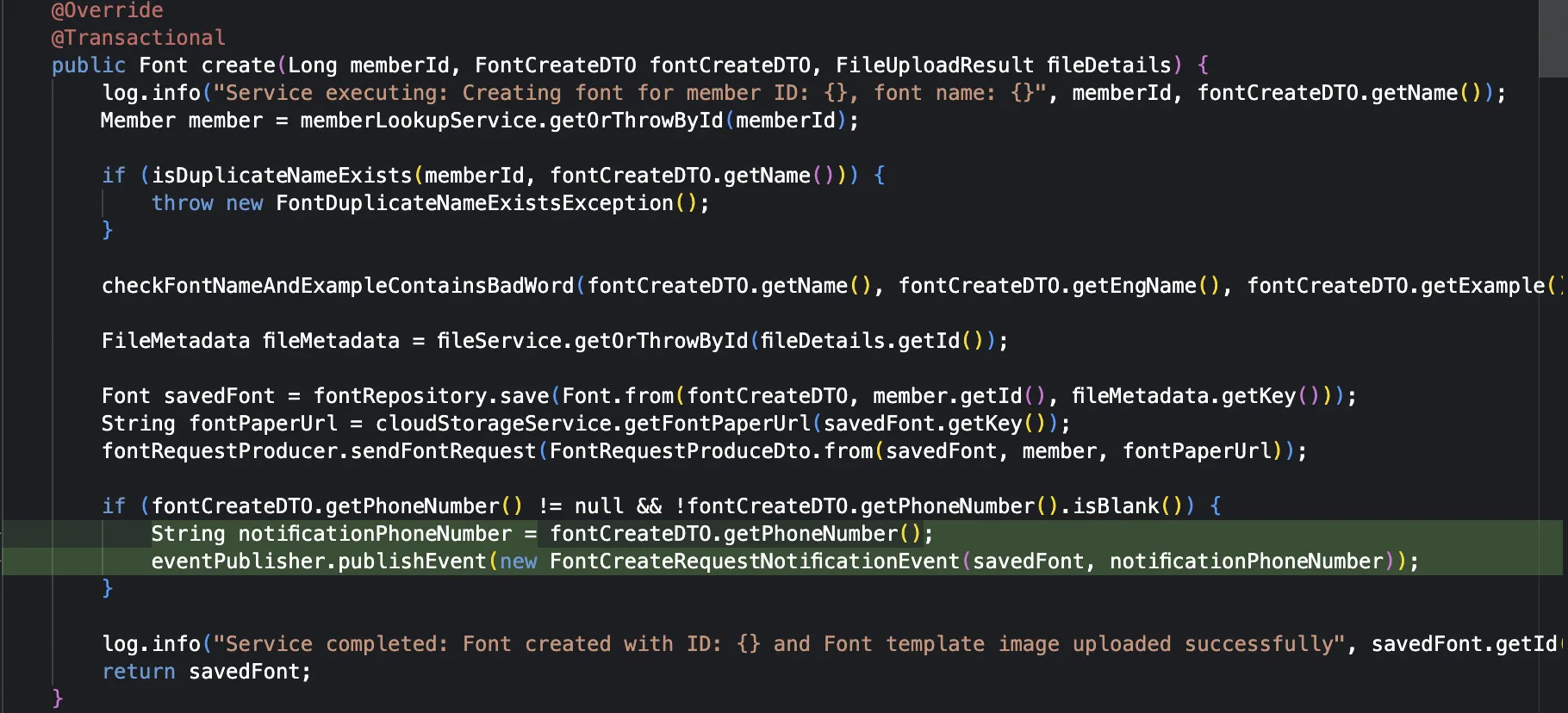This screenshot has height=713, width=1568.
Task: Click FontDuplicateNameExistsException in the throw statement
Action: point(474,203)
